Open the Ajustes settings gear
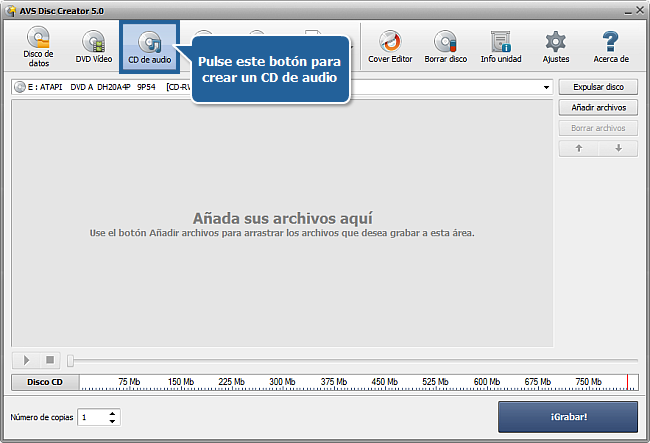Screen dimensions: 650x443 point(556,46)
